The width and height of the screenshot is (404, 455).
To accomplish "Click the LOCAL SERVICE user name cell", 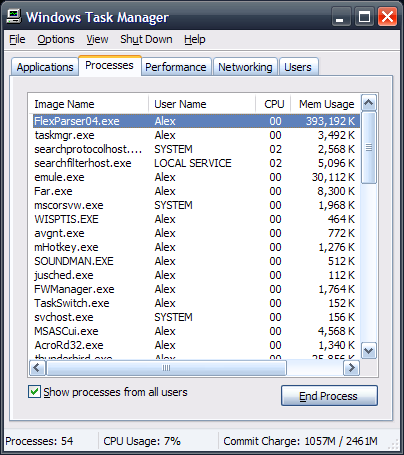I will coord(193,163).
